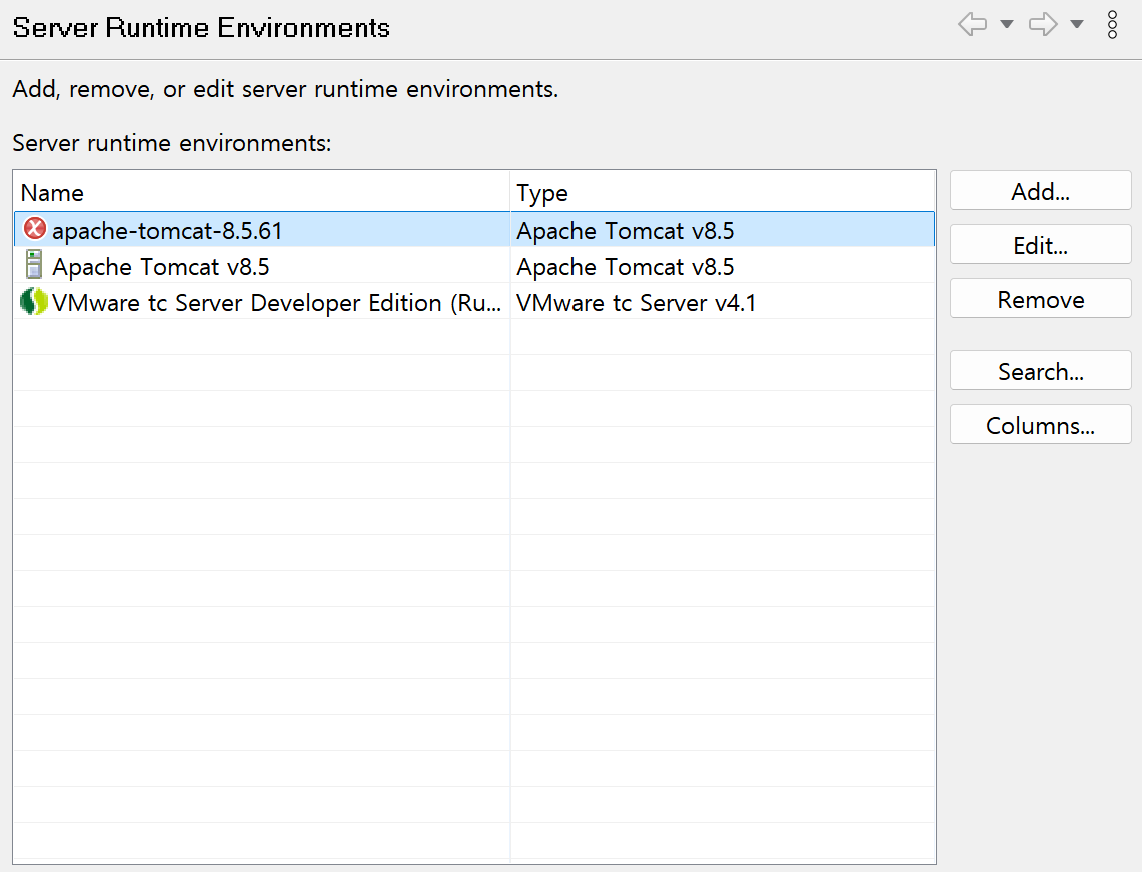Click the Edit... button
The image size is (1142, 872).
coord(1040,245)
